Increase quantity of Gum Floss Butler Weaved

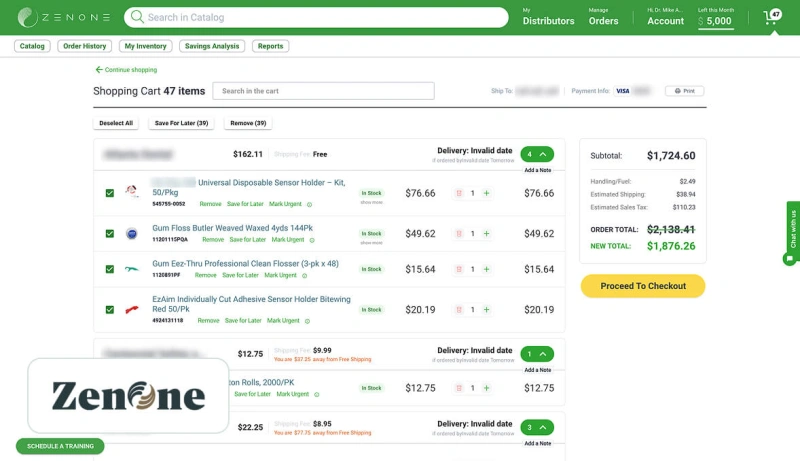click(x=486, y=233)
